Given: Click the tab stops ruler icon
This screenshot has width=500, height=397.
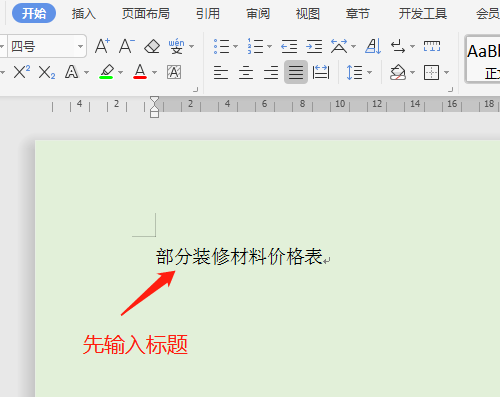Looking at the screenshot, I should pos(432,46).
